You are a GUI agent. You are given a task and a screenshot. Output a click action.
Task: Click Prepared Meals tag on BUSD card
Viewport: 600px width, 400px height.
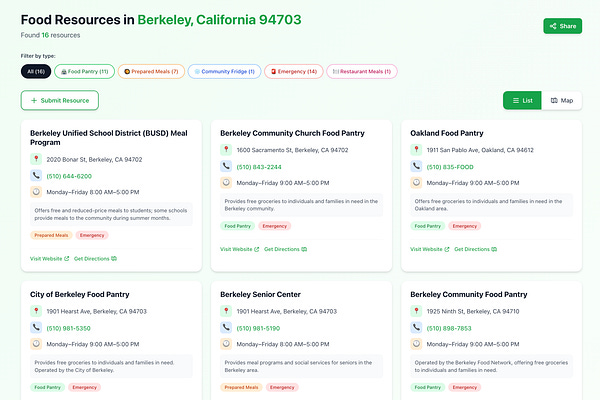[x=51, y=235]
